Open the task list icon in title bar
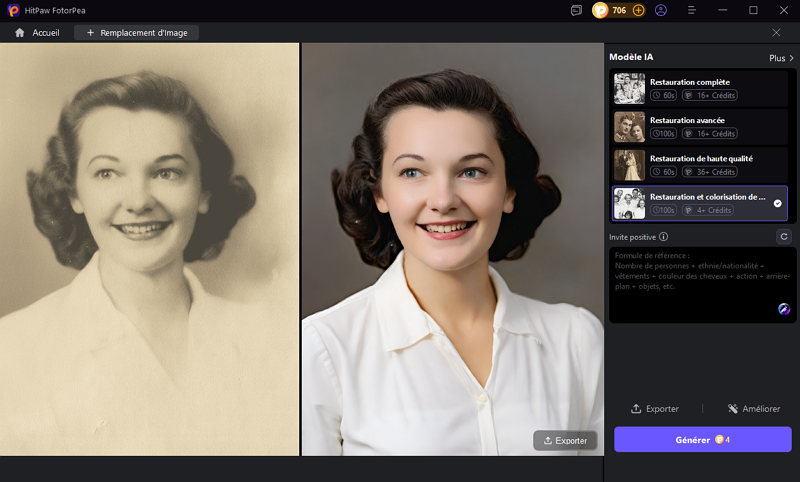Viewport: 800px width, 482px height. [x=576, y=10]
